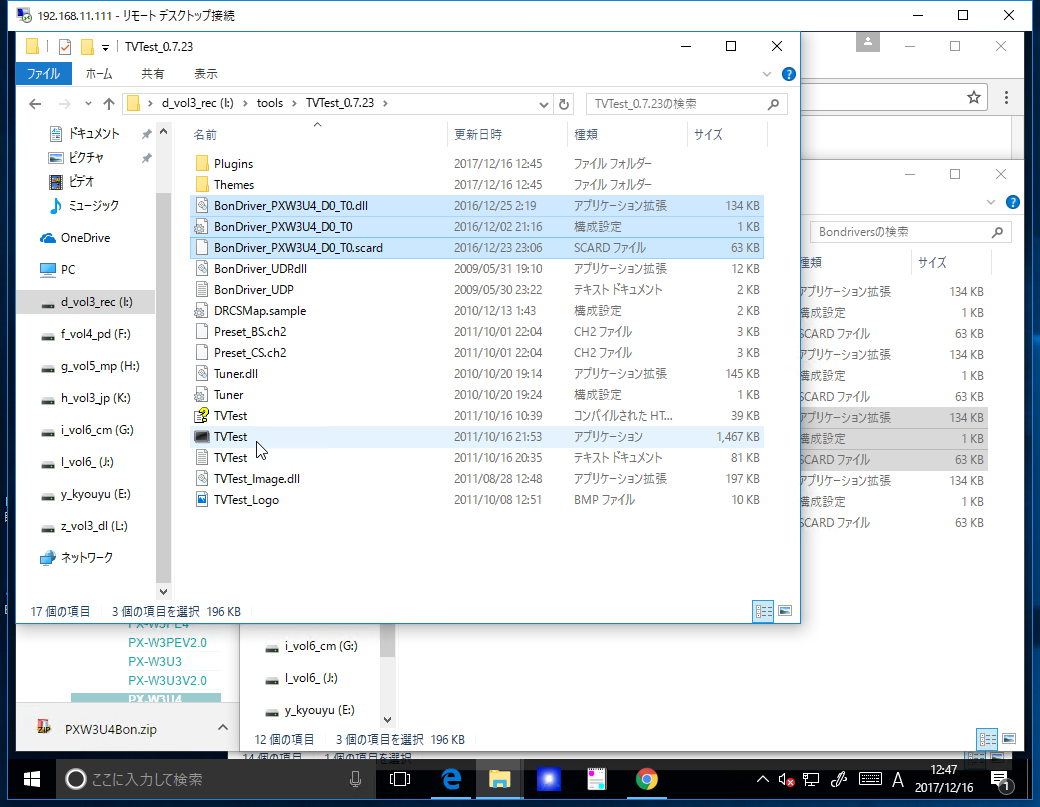
Task: Click the new folder quick access icon
Action: click(87, 47)
